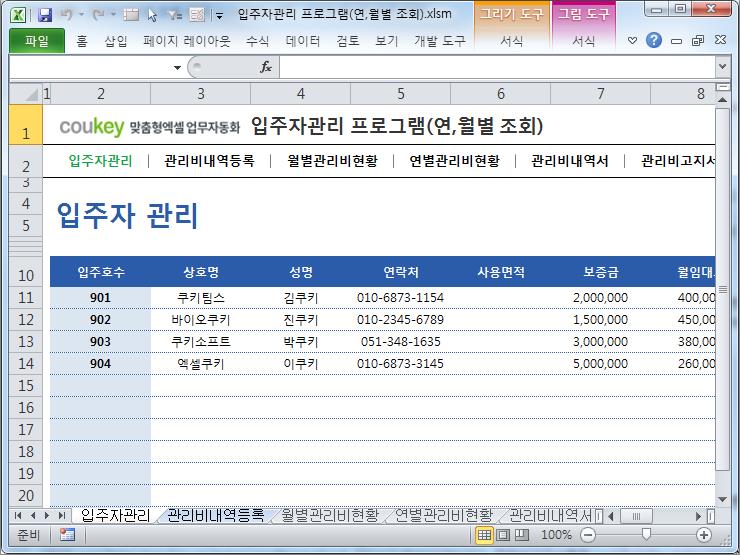
Task: Click the 관리비내역등록 navigation link
Action: coord(210,161)
